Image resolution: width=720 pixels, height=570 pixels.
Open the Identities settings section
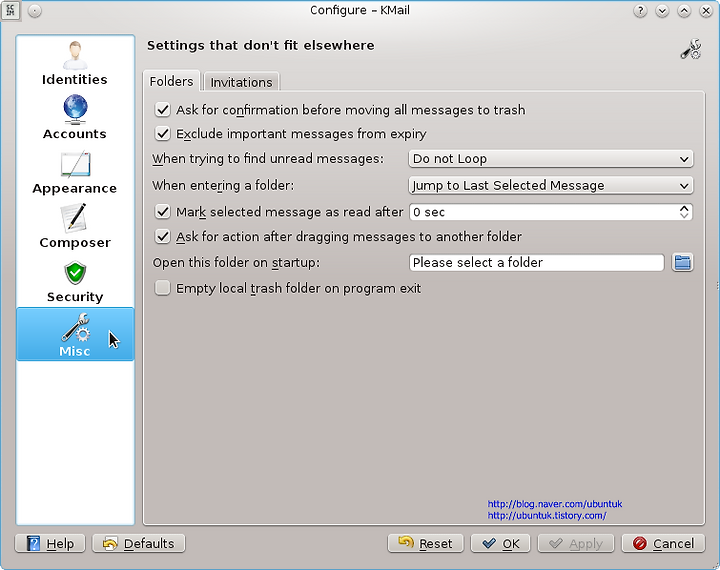click(75, 63)
